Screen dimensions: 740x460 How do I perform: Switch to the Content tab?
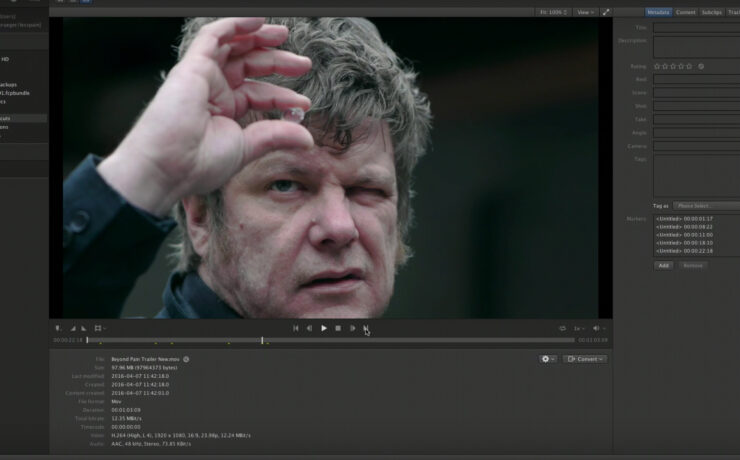coord(685,12)
